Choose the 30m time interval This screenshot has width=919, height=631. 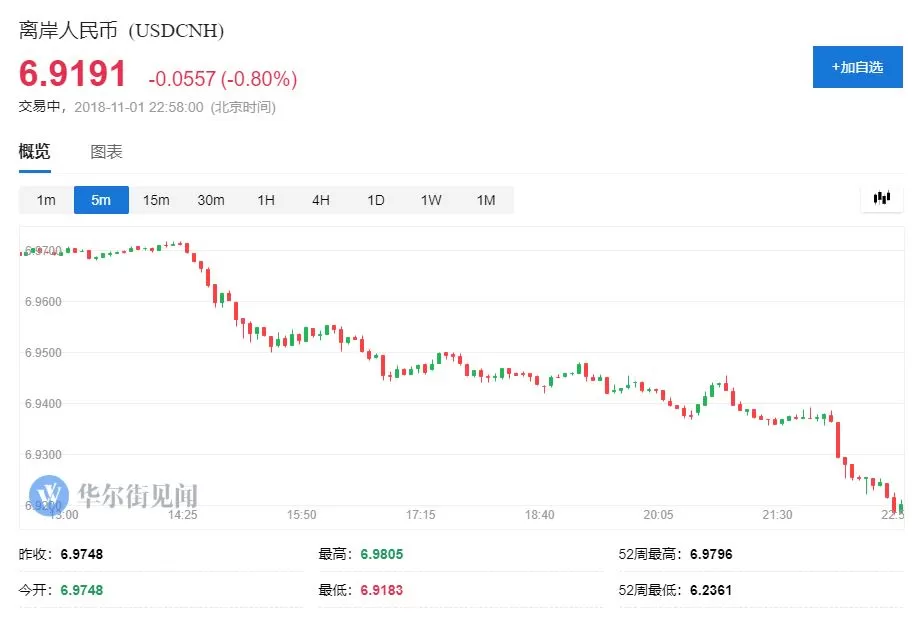click(x=211, y=200)
